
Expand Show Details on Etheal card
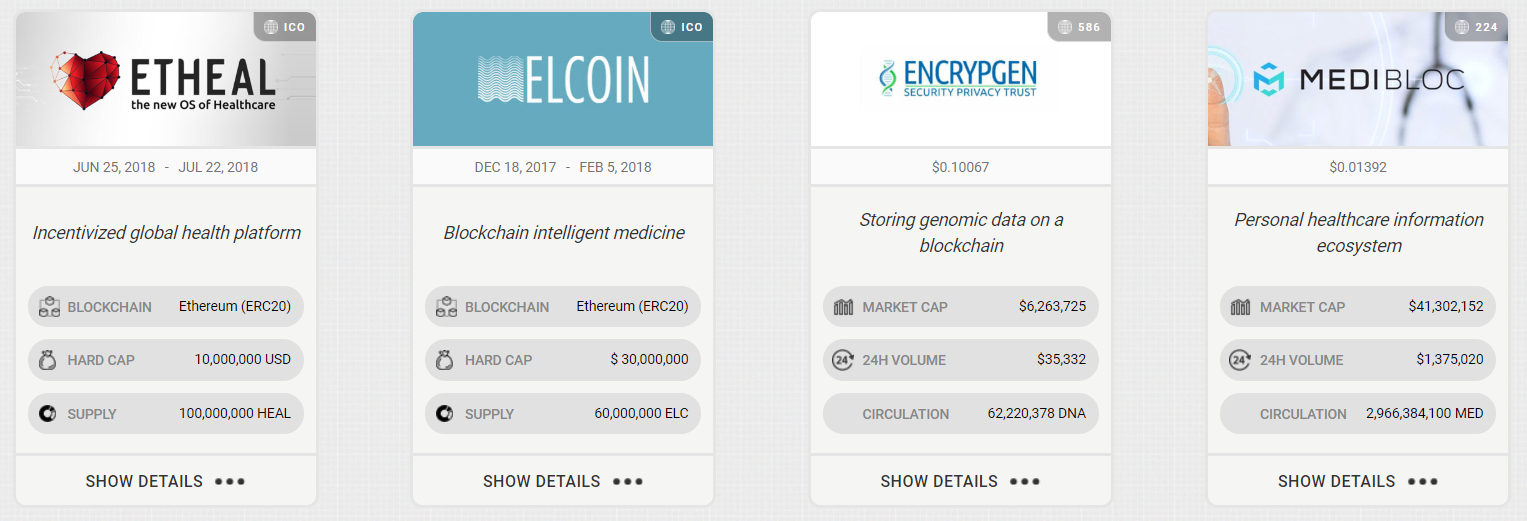pos(166,481)
